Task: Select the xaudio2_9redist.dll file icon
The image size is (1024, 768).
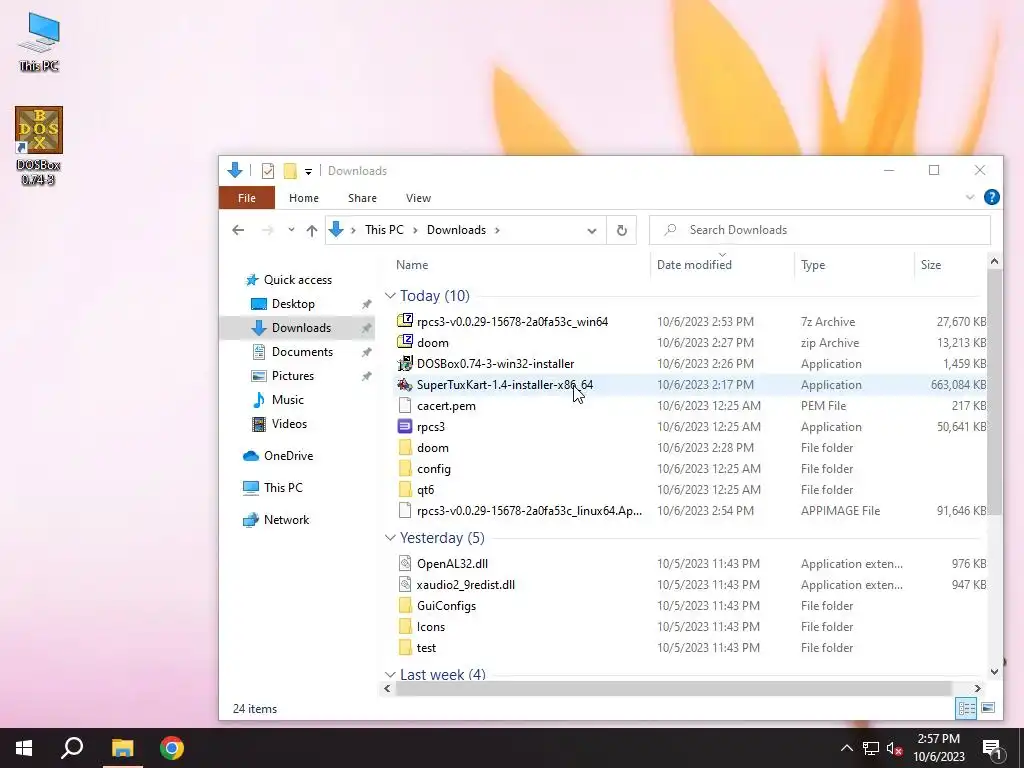Action: pos(405,584)
